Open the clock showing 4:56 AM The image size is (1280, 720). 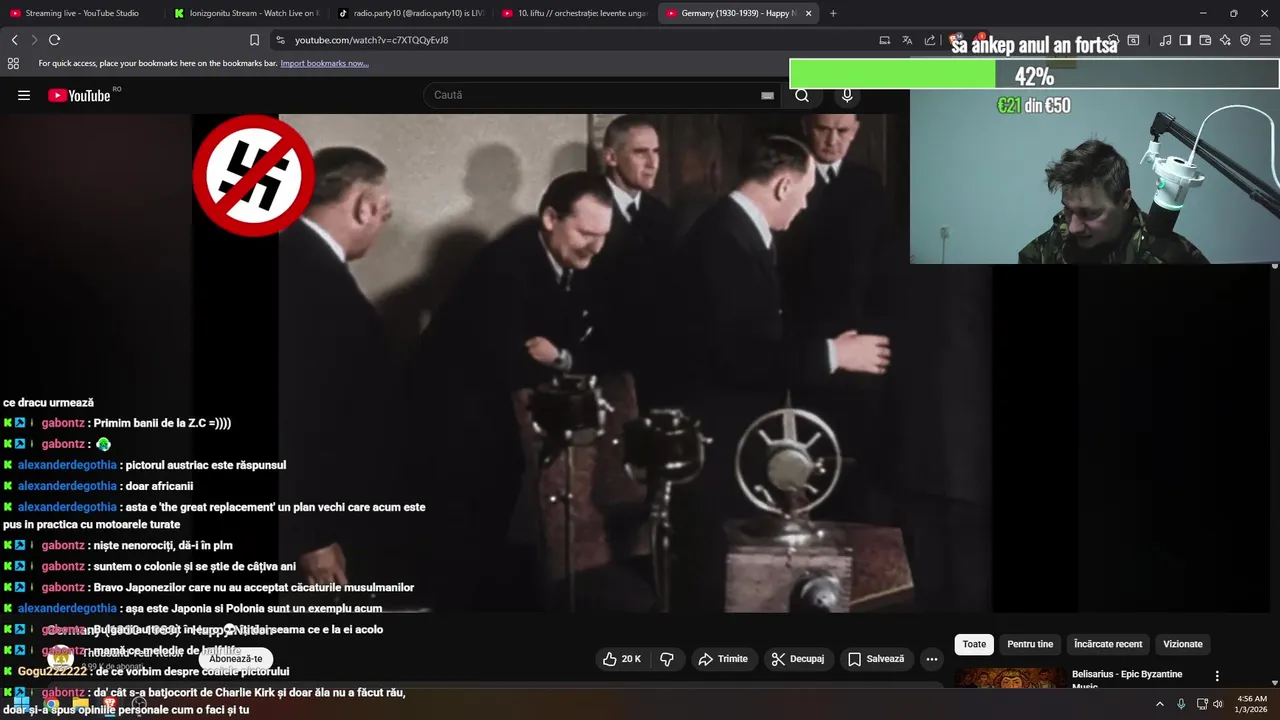pyautogui.click(x=1252, y=704)
